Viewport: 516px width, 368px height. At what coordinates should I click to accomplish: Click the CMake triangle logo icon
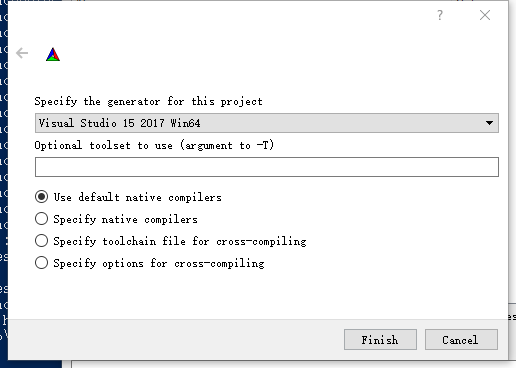(x=53, y=55)
